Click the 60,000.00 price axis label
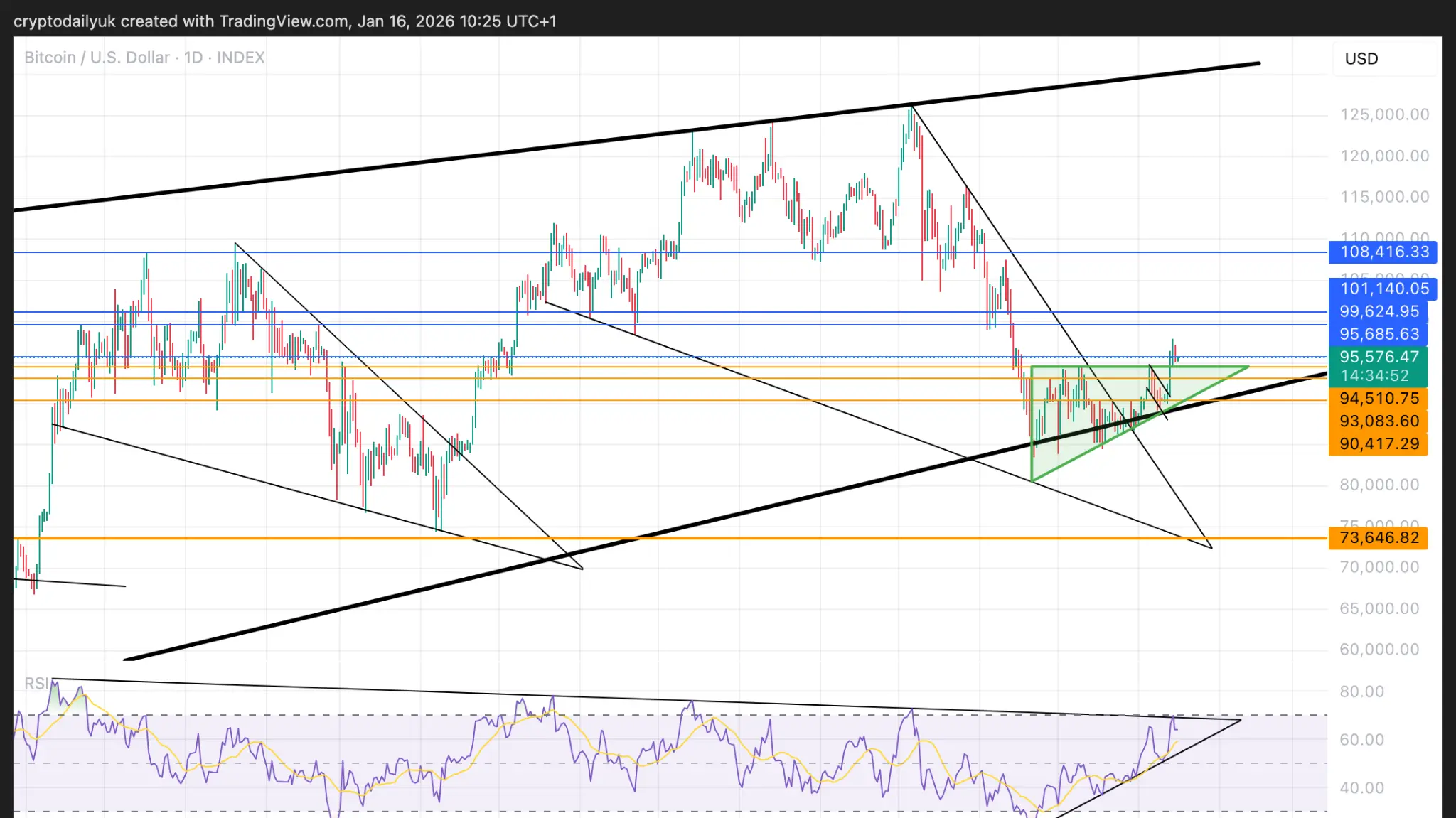This screenshot has height=818, width=1456. [x=1379, y=650]
